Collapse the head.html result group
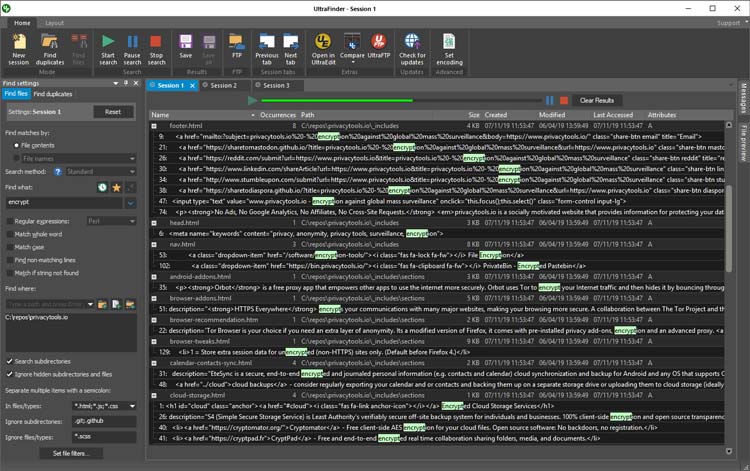 click(154, 223)
